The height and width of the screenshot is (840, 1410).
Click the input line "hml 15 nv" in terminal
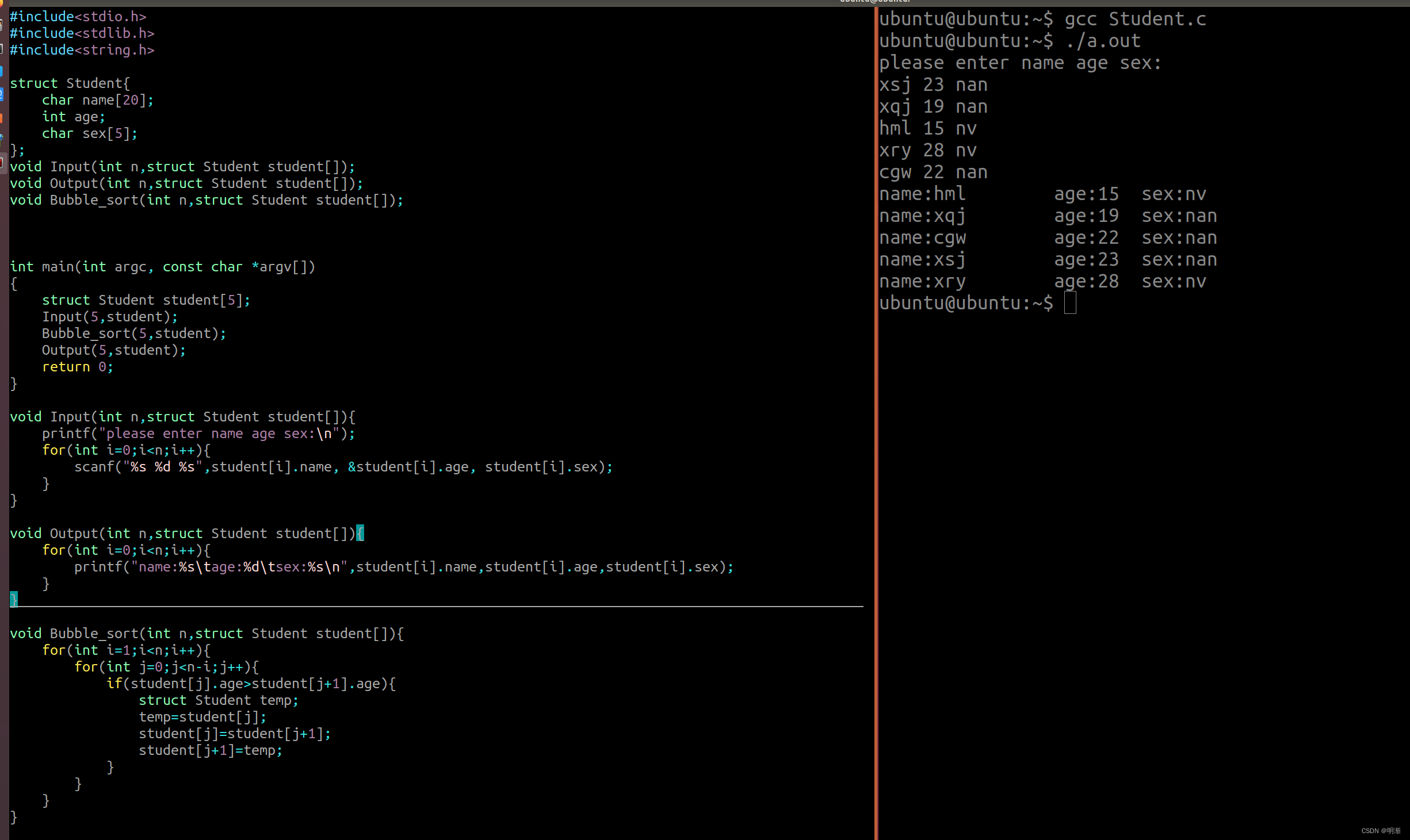point(927,128)
